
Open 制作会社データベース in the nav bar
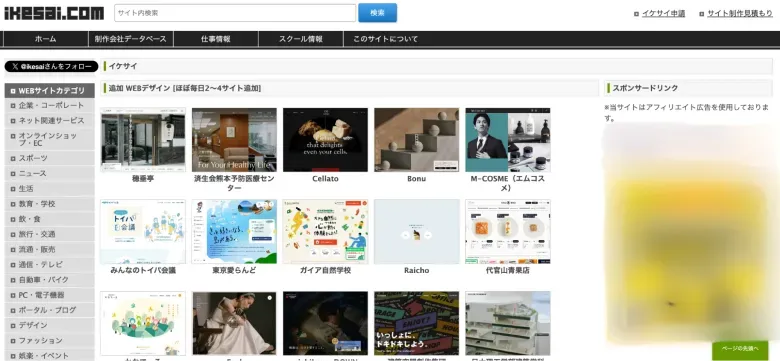131,39
